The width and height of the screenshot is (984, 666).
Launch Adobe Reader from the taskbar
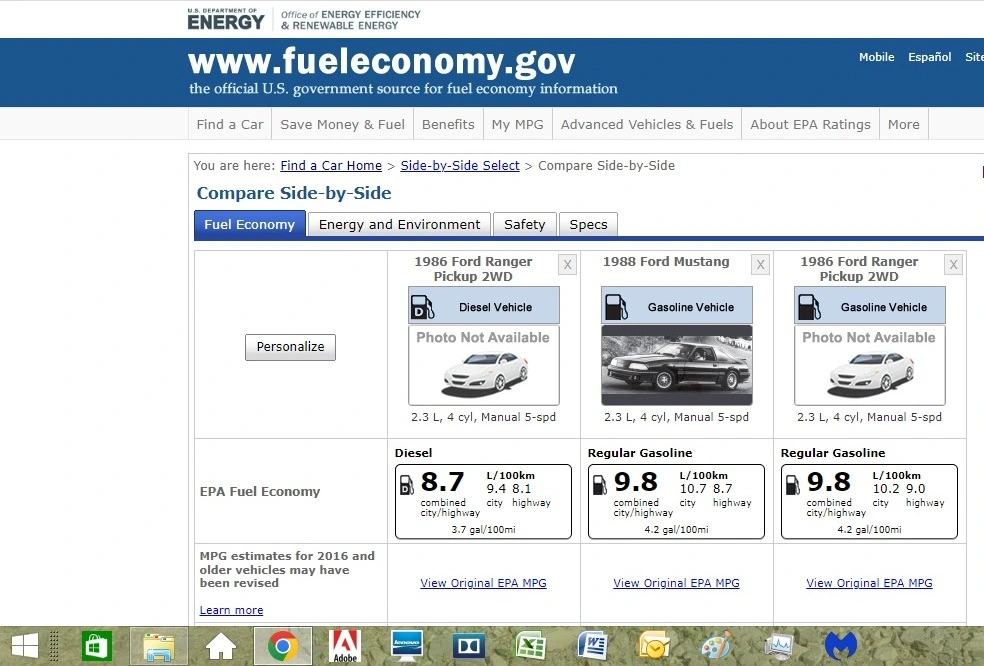click(x=345, y=647)
